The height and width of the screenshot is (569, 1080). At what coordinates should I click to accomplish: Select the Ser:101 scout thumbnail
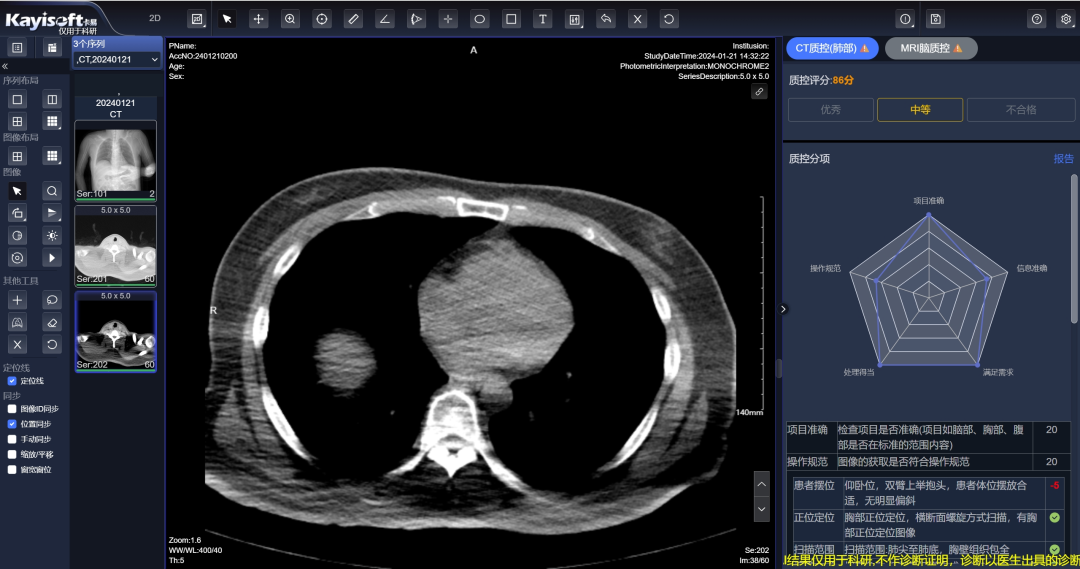tap(115, 160)
